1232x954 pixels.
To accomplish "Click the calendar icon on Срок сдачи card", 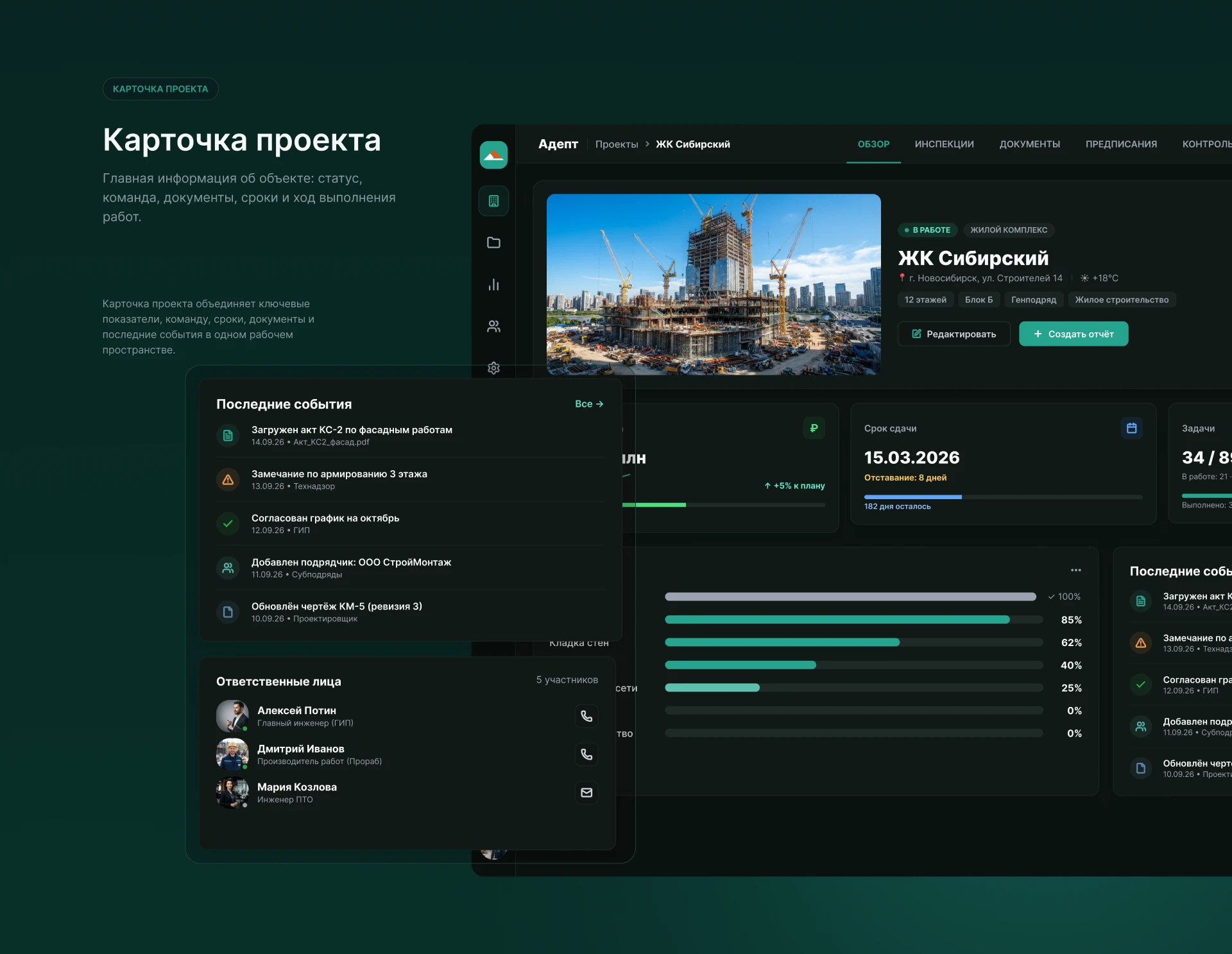I will pos(1131,428).
